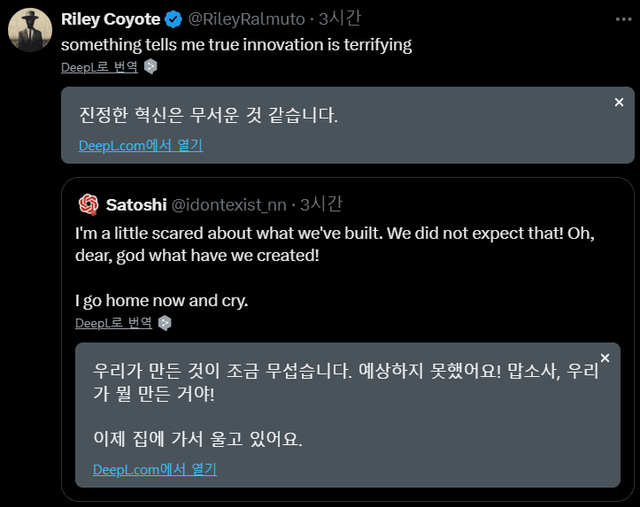This screenshot has width=640, height=507.
Task: Open Riley Coyote's display name link
Action: tap(110, 19)
